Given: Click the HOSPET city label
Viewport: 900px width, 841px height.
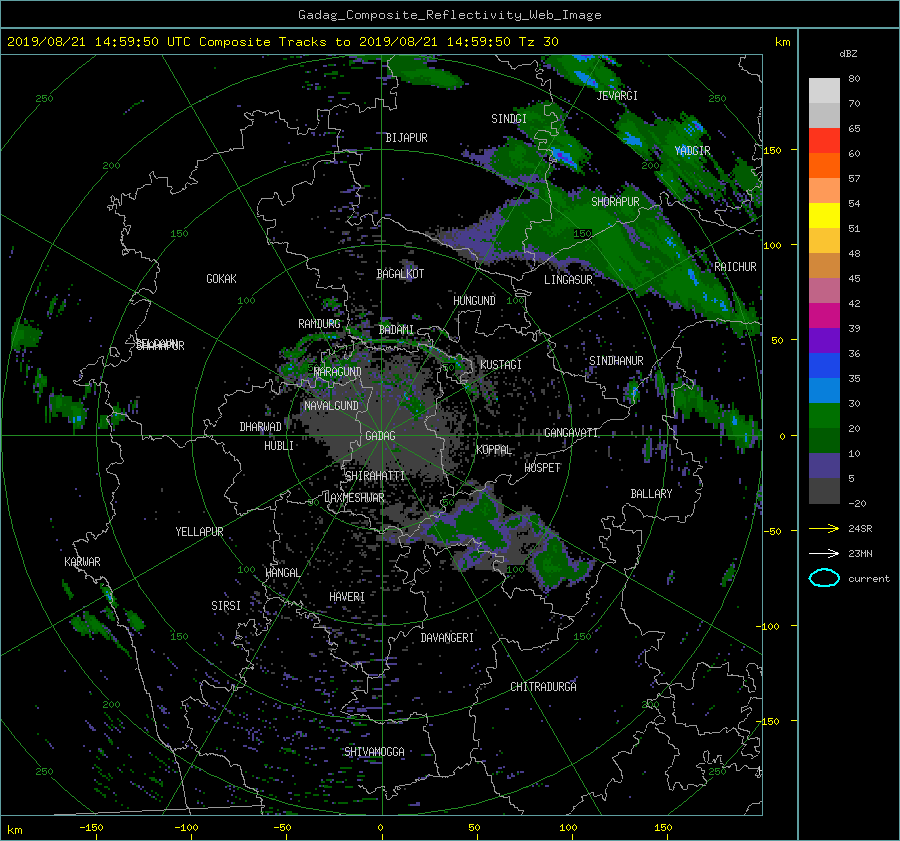Looking at the screenshot, I should tap(542, 468).
